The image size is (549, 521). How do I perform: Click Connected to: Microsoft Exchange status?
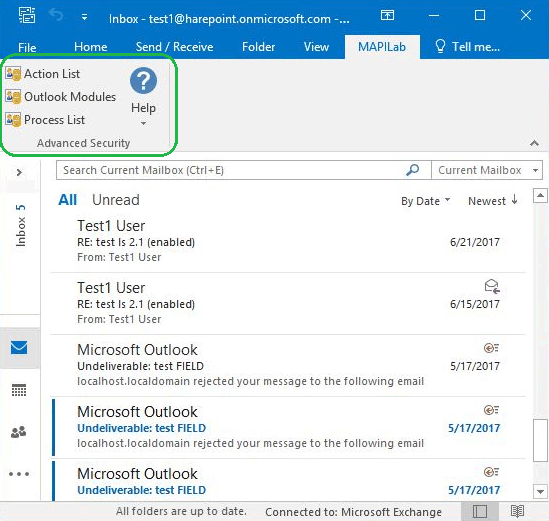point(353,512)
